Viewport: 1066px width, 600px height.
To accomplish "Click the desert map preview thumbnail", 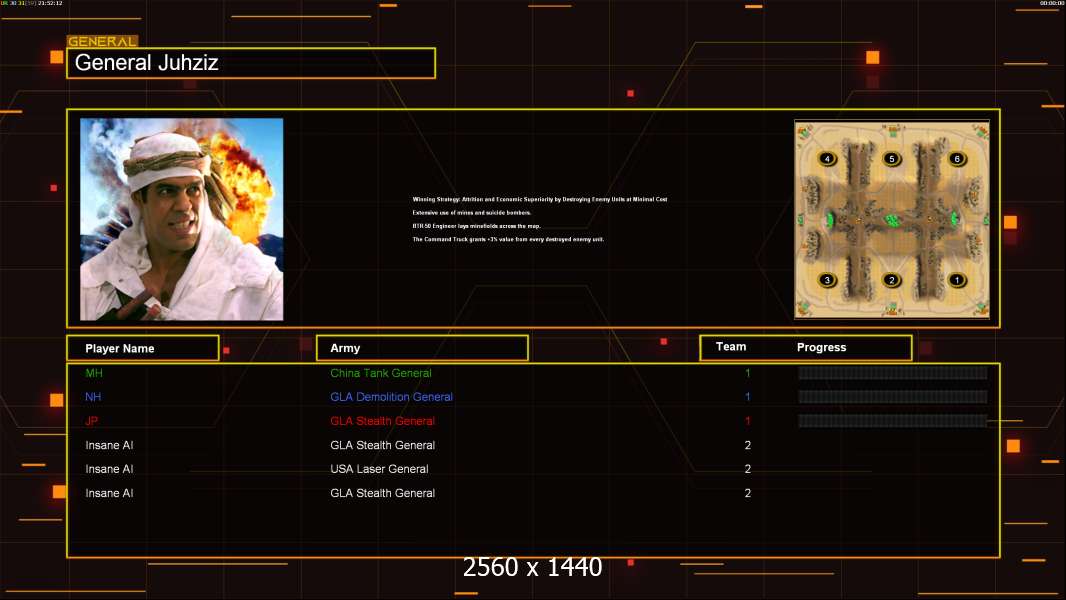I will click(x=892, y=219).
